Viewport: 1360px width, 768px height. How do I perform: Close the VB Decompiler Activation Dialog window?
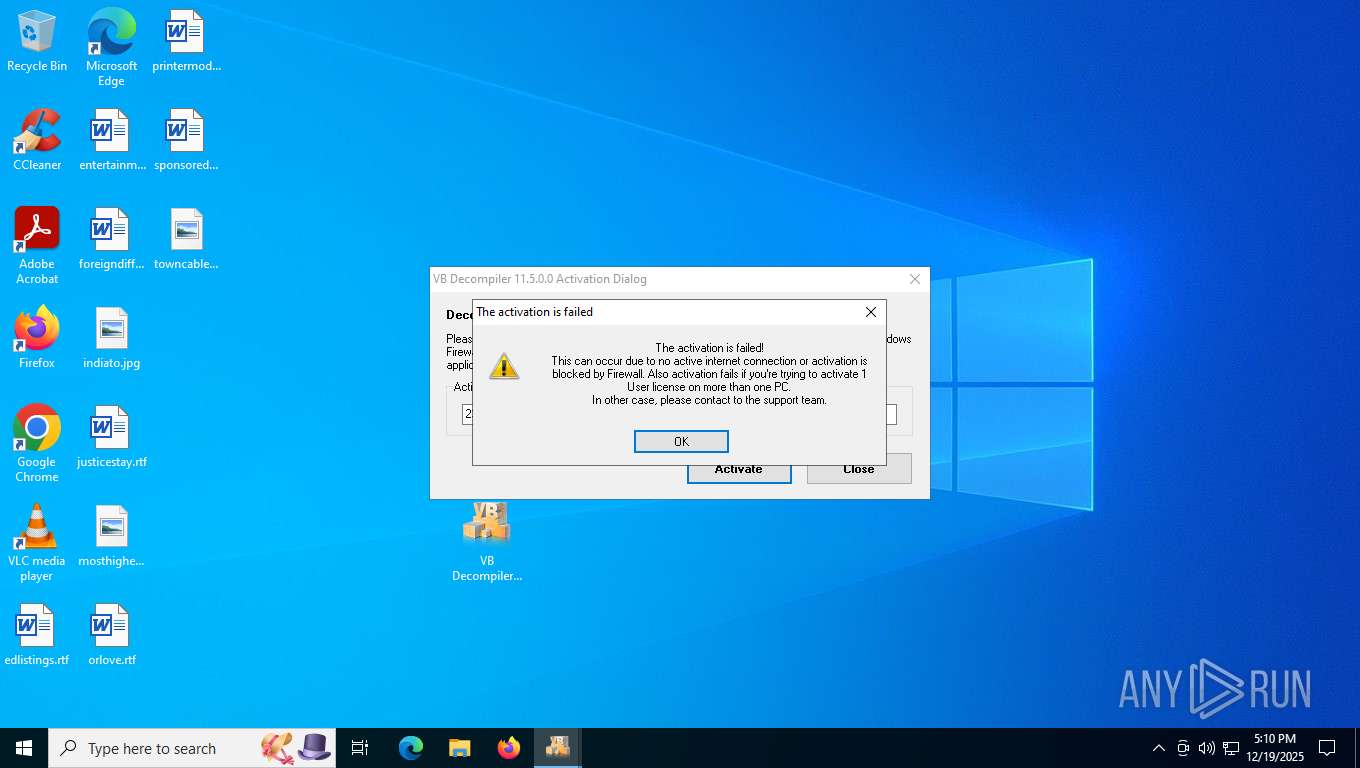(x=914, y=279)
